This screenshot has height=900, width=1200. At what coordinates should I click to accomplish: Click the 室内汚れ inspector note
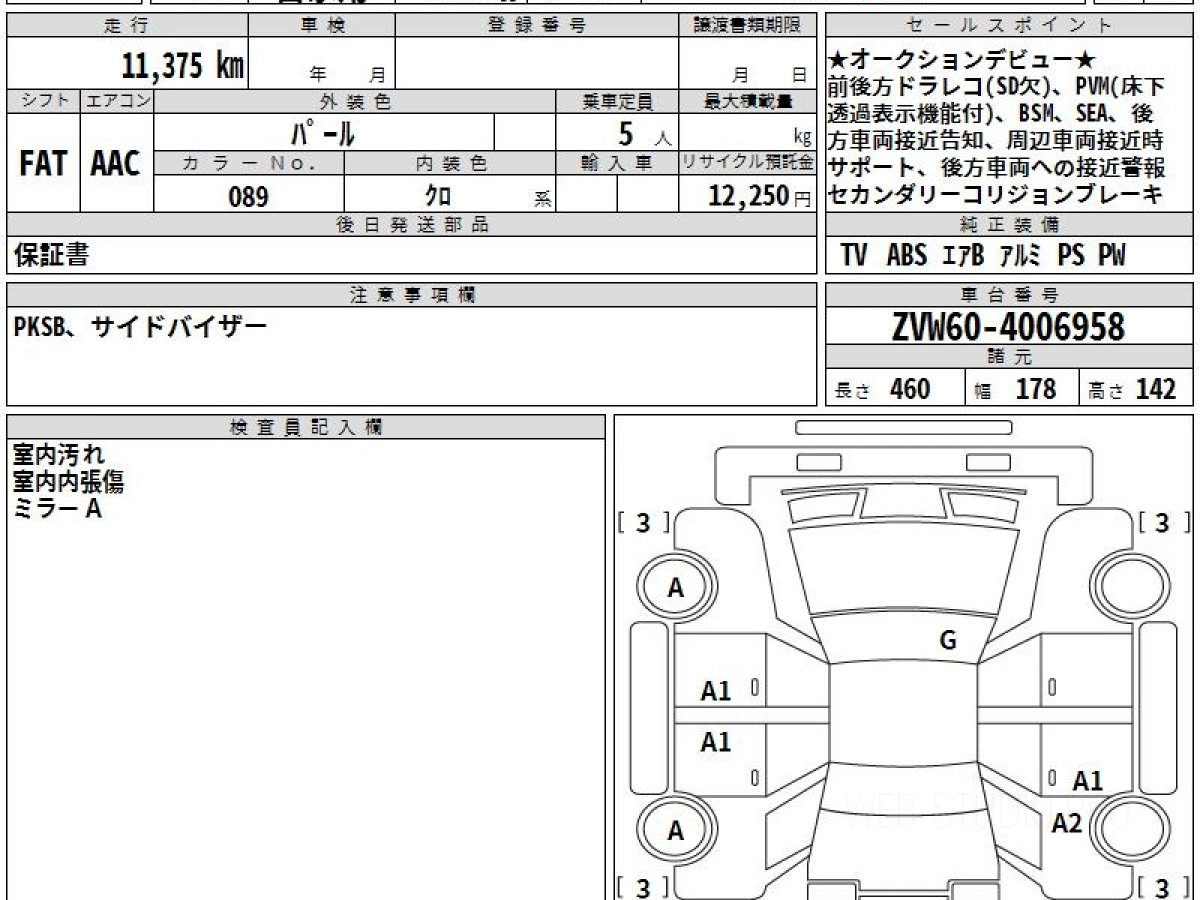point(58,455)
